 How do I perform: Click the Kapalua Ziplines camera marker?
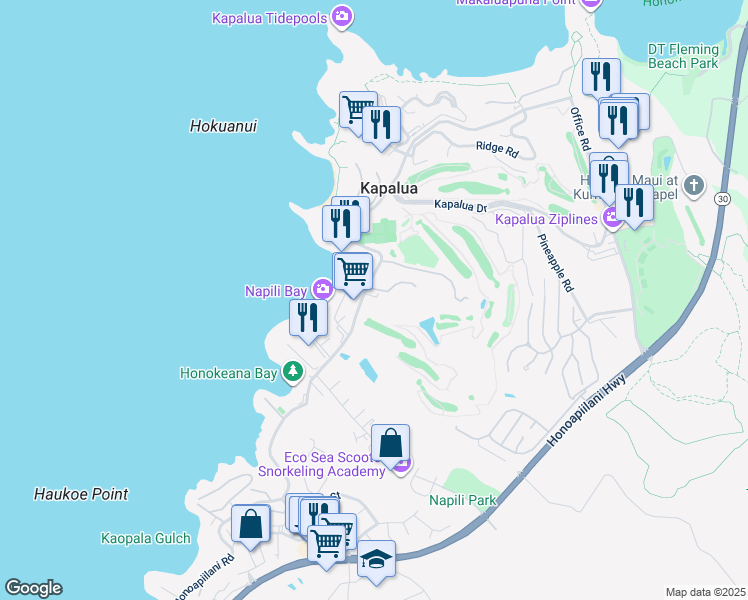click(x=611, y=218)
